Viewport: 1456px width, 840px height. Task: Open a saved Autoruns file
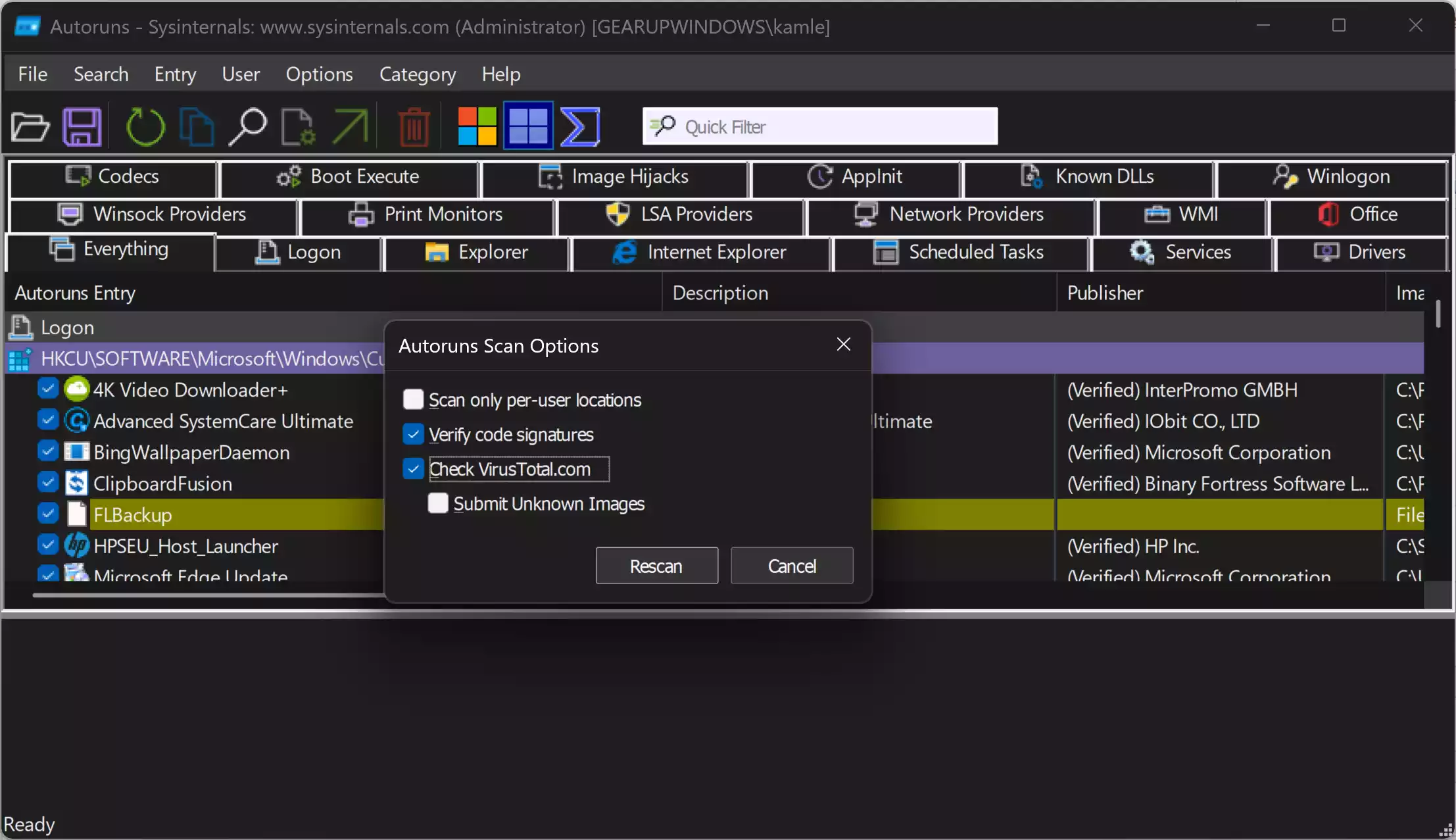point(30,126)
